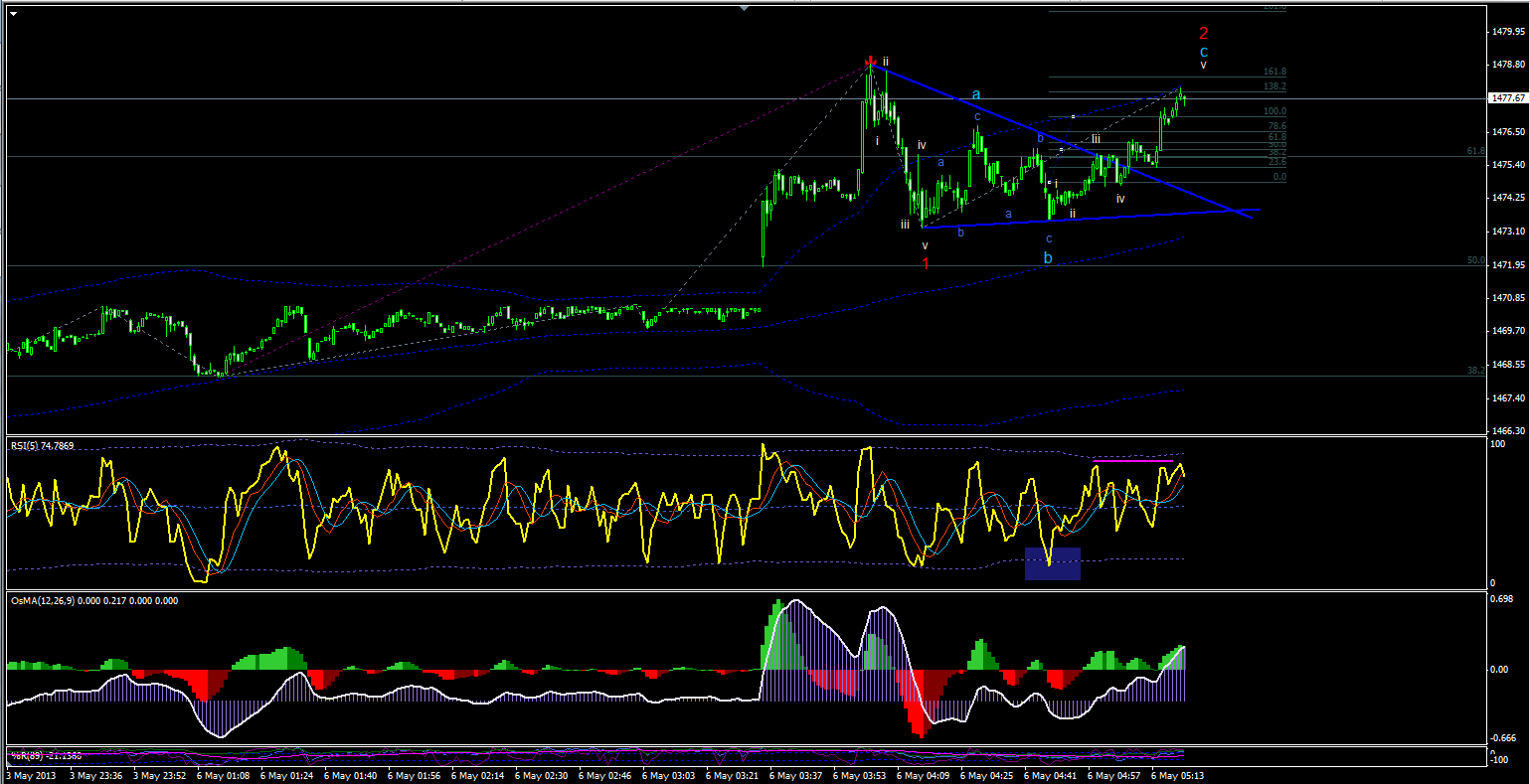Select the red arrow marker at the chart peak
Viewport: 1530px width, 784px height.
pyautogui.click(x=871, y=62)
